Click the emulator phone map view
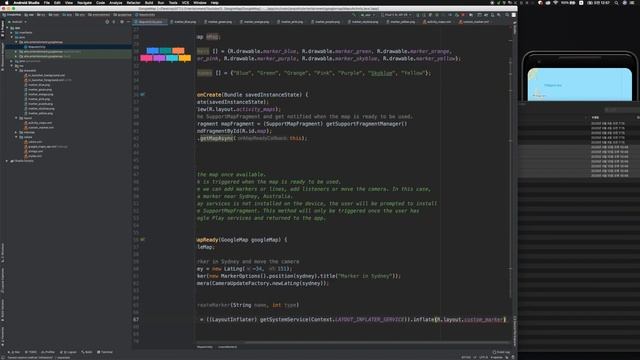640x360 pixels. (580, 84)
